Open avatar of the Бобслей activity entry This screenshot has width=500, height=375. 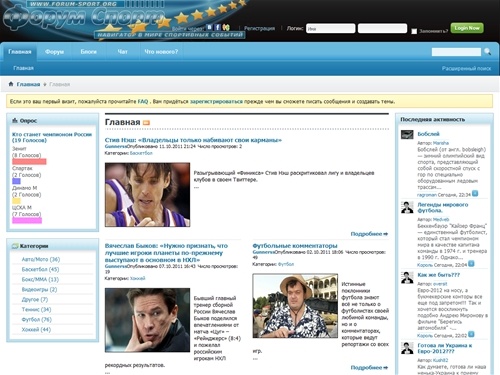[407, 135]
